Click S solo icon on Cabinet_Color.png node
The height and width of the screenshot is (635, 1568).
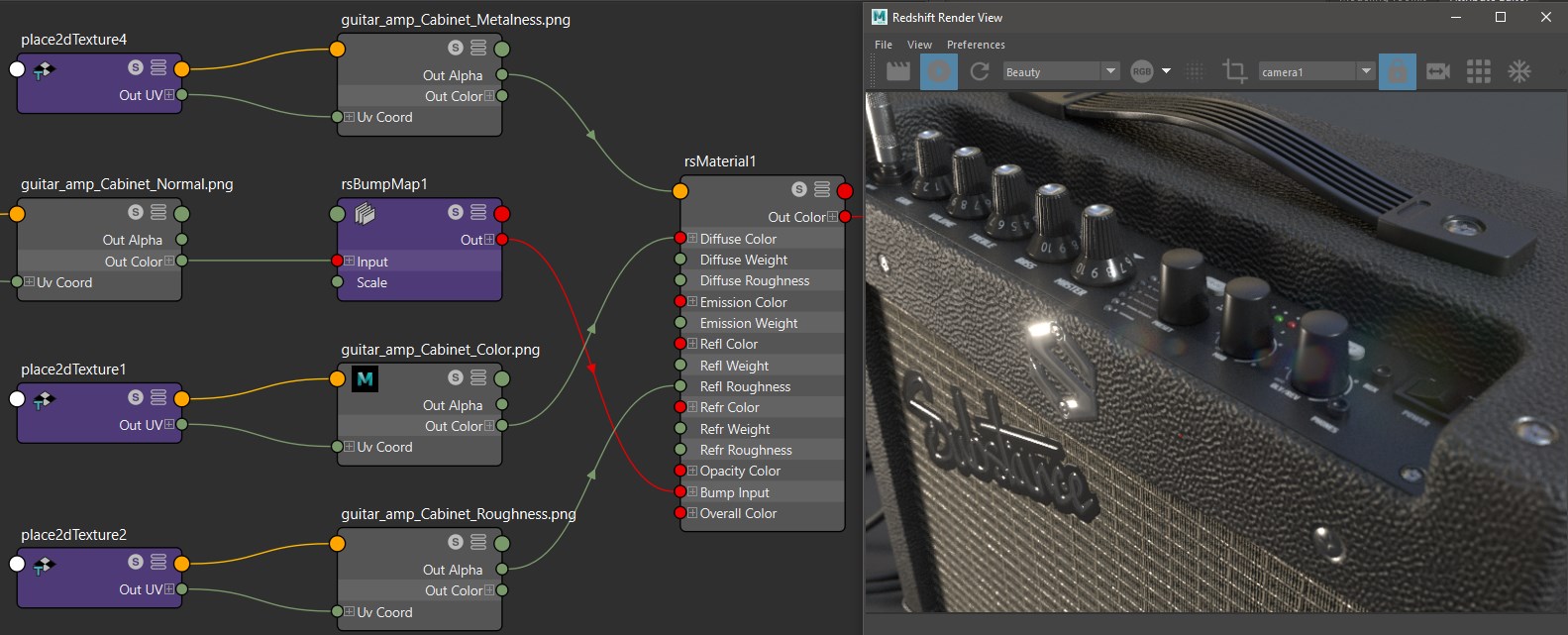point(456,377)
